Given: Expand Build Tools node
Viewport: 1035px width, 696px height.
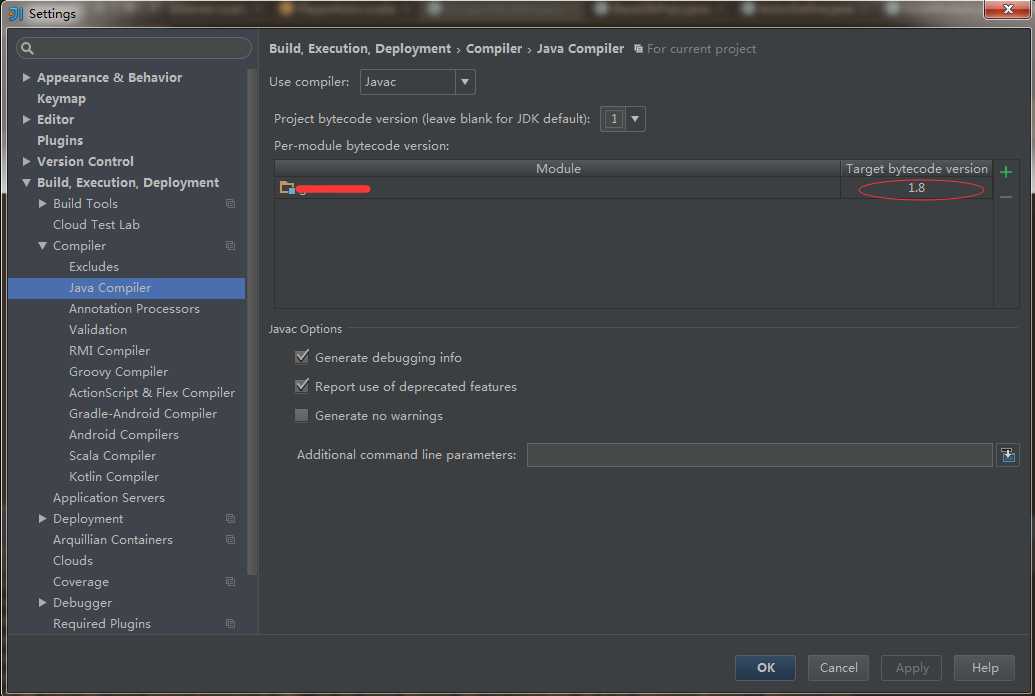Looking at the screenshot, I should (42, 203).
